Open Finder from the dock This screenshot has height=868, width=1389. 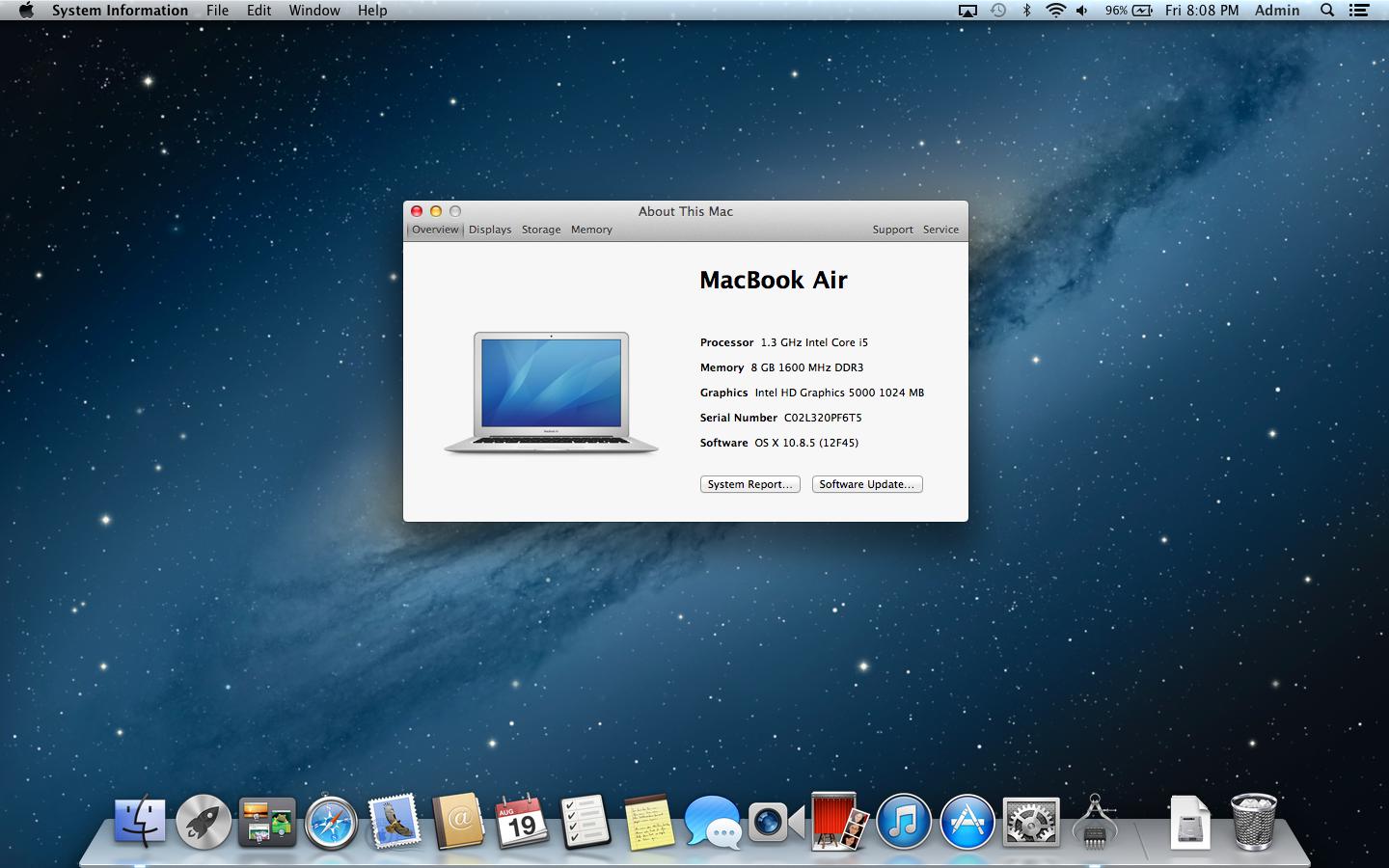[x=140, y=822]
